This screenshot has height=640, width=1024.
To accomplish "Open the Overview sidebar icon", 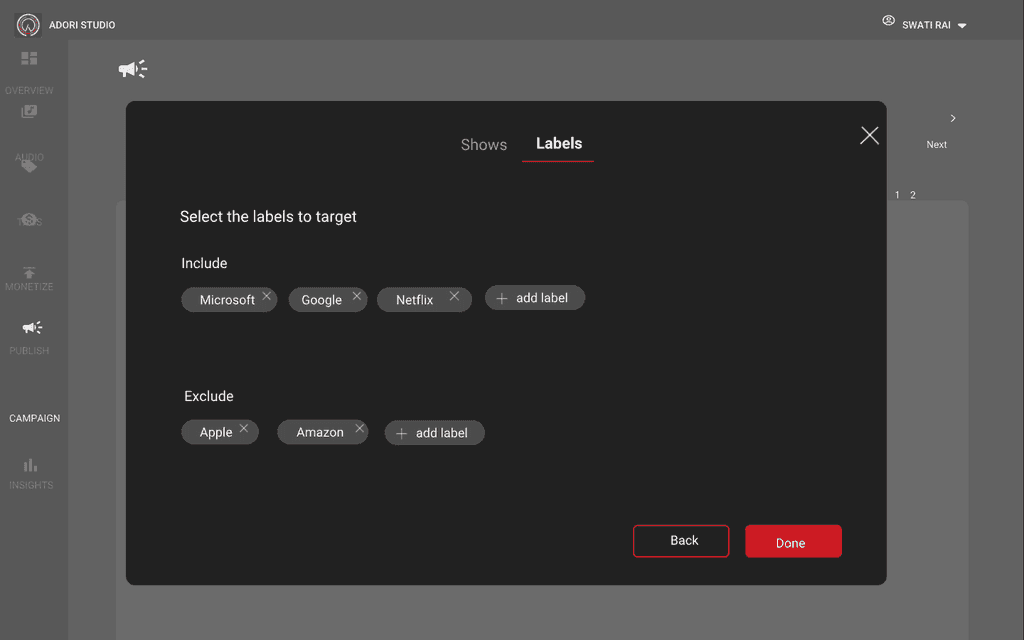I will [29, 58].
